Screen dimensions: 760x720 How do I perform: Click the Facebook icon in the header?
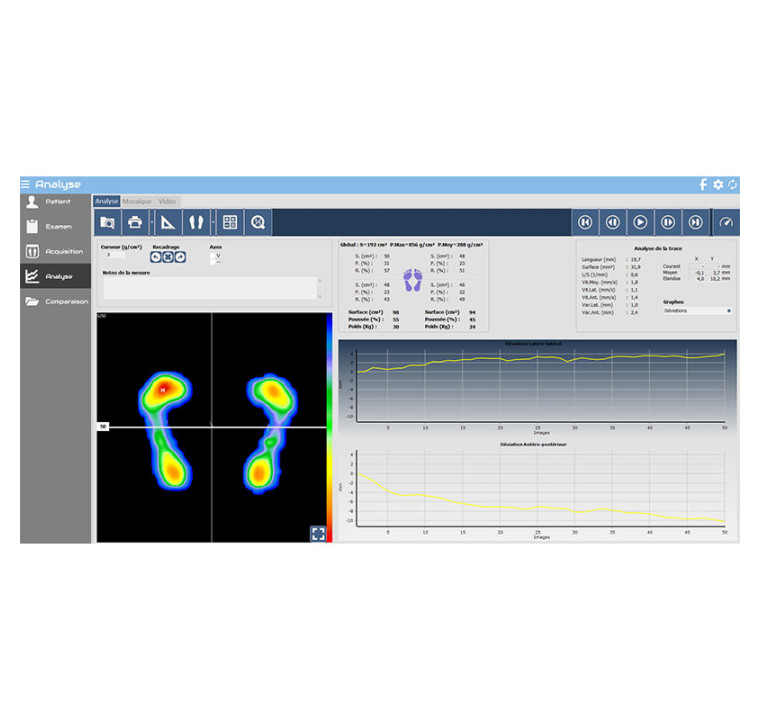tap(703, 184)
